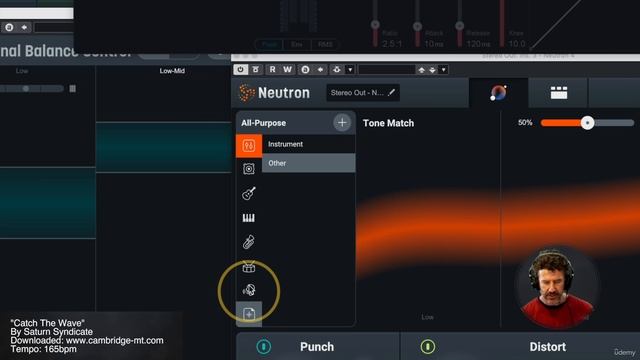Click the bypass icon next to power
This screenshot has width=640, height=360.
click(x=256, y=69)
